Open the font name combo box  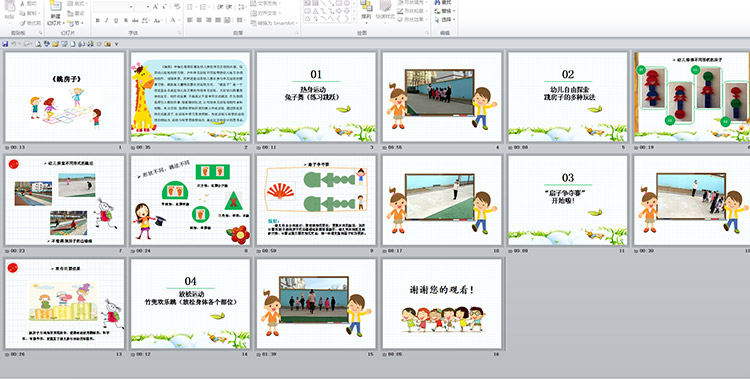pyautogui.click(x=113, y=7)
